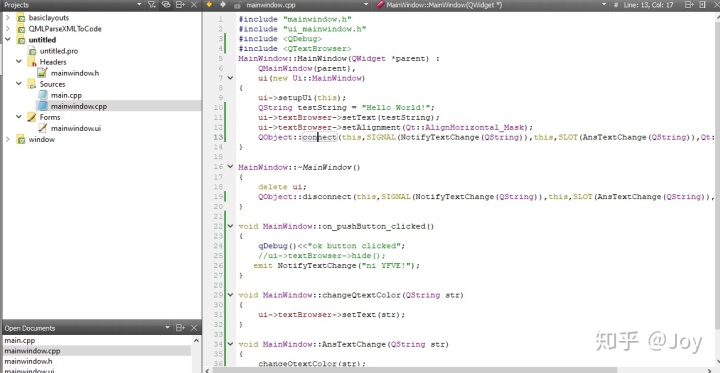Expand the QMLParseXMLToCode project

click(x=7, y=28)
